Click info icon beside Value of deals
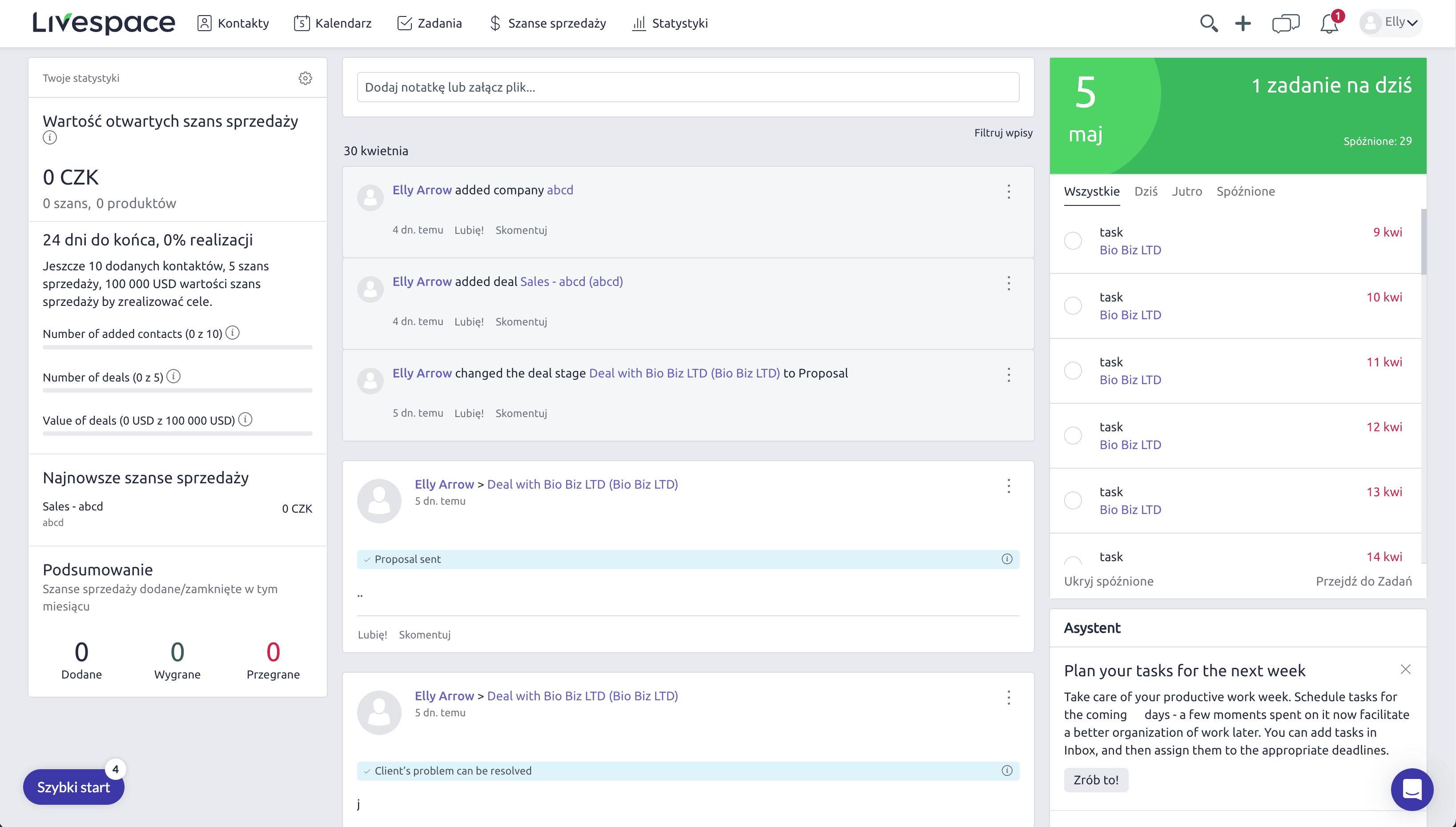This screenshot has height=827, width=1456. pos(245,420)
